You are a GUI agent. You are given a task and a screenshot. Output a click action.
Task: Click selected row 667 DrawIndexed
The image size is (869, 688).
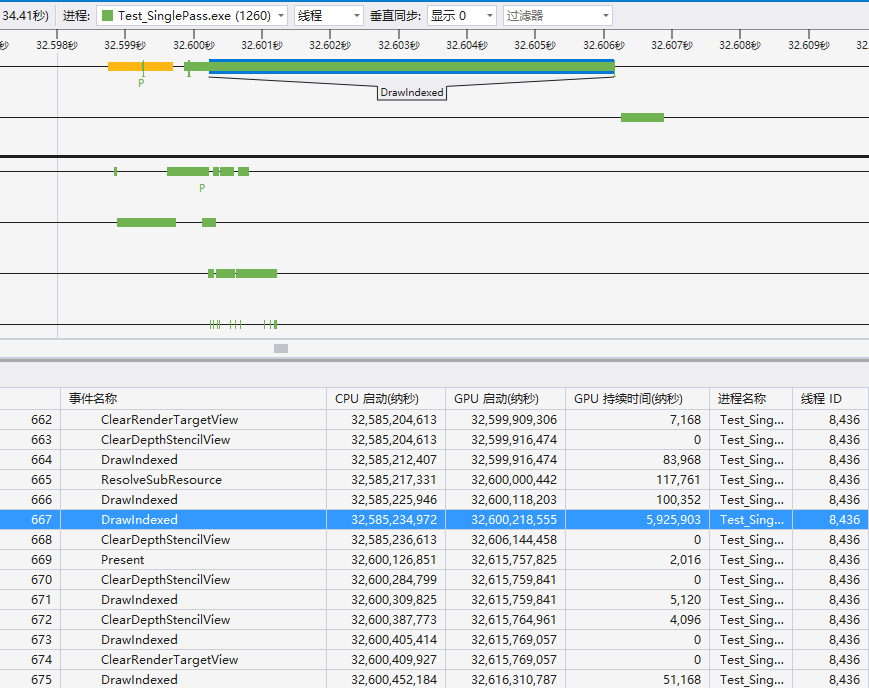(x=434, y=519)
